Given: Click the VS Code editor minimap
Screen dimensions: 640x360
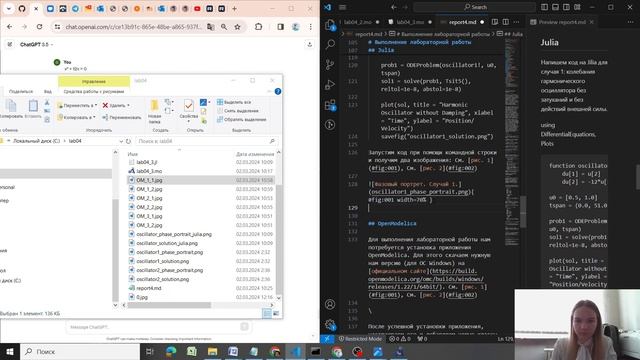Looking at the screenshot, I should pyautogui.click(x=512, y=143).
